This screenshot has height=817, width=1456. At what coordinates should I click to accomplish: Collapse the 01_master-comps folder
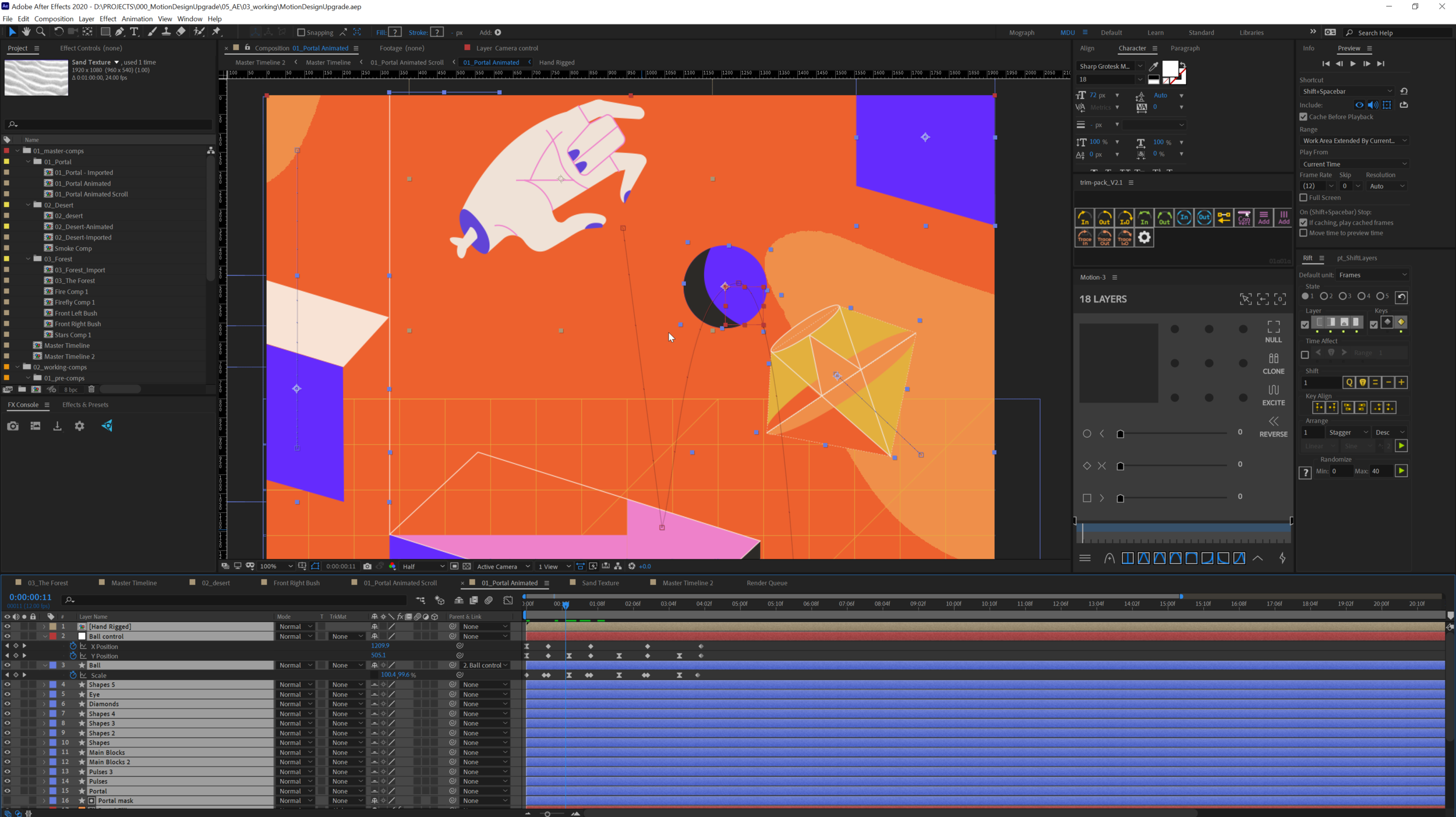tap(17, 150)
